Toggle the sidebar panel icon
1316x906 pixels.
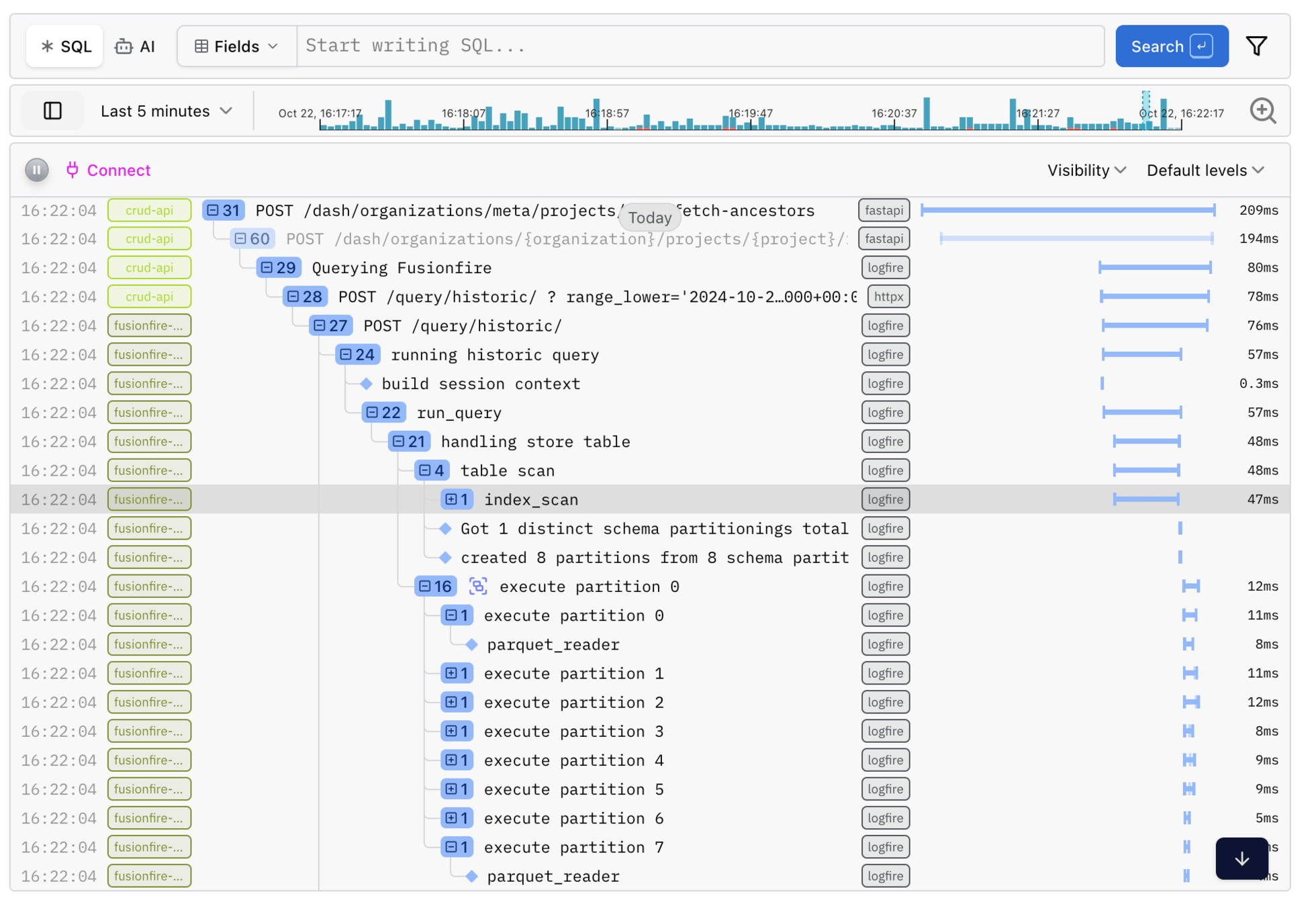pyautogui.click(x=52, y=111)
